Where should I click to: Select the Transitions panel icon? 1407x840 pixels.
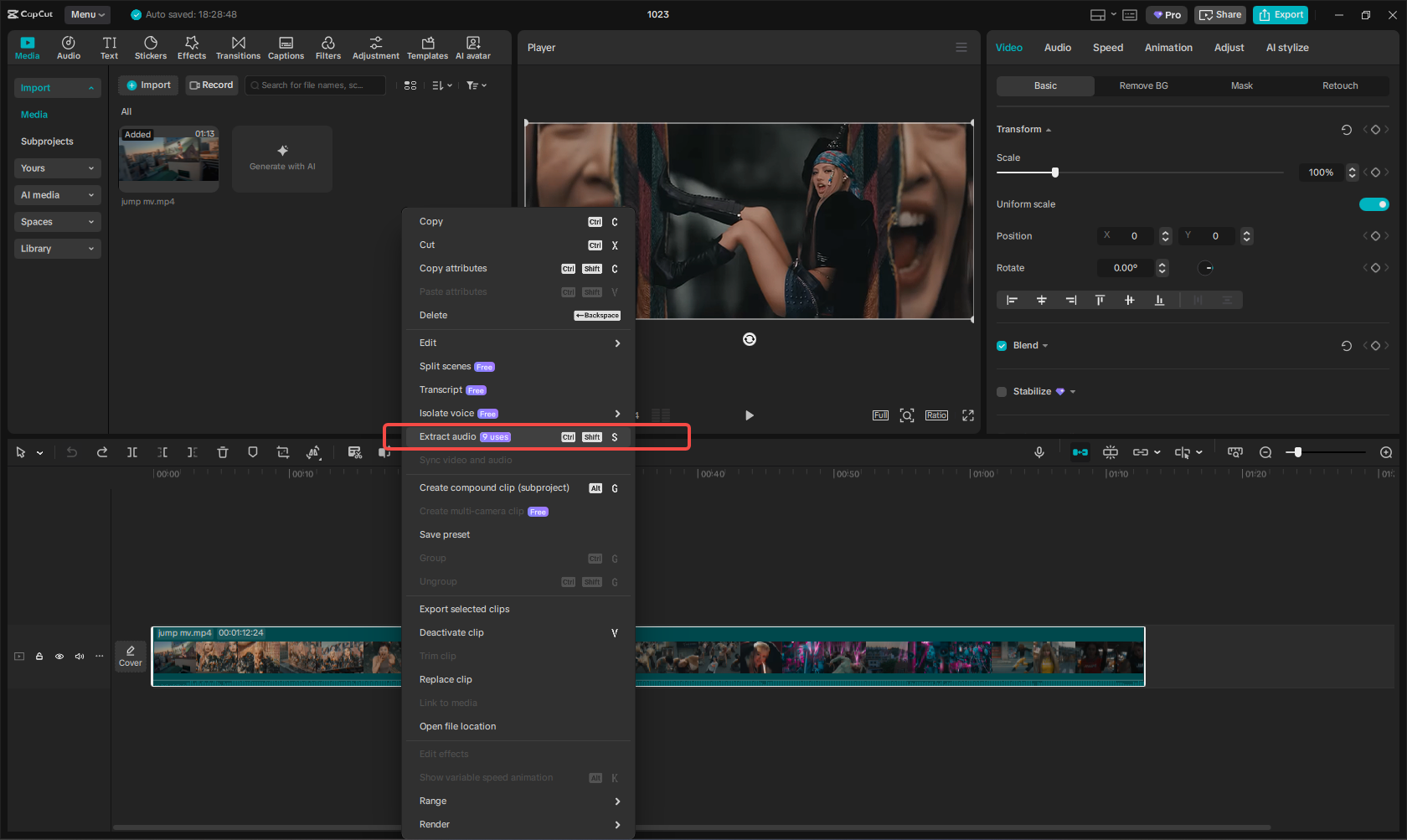click(x=238, y=47)
